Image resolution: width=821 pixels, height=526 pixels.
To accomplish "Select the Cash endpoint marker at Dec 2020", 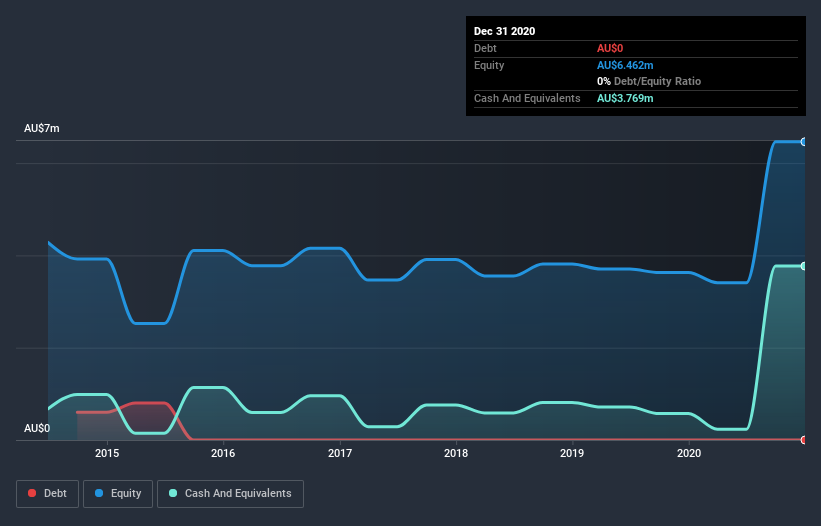I will [804, 266].
